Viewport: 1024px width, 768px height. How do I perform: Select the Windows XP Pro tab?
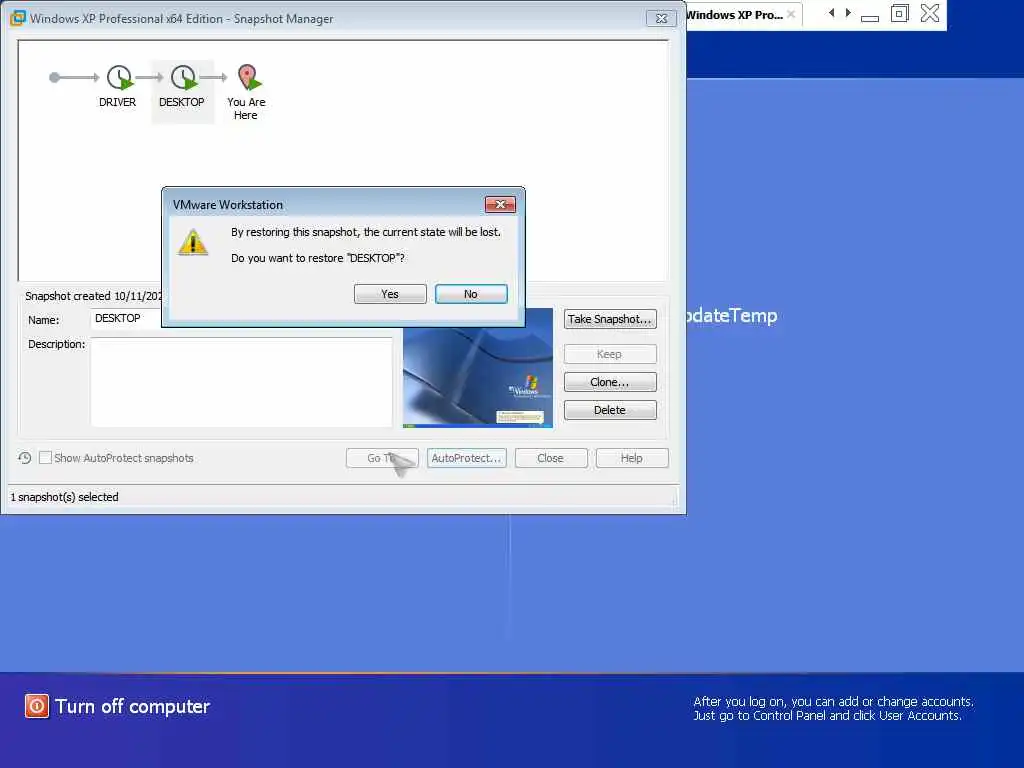[734, 15]
